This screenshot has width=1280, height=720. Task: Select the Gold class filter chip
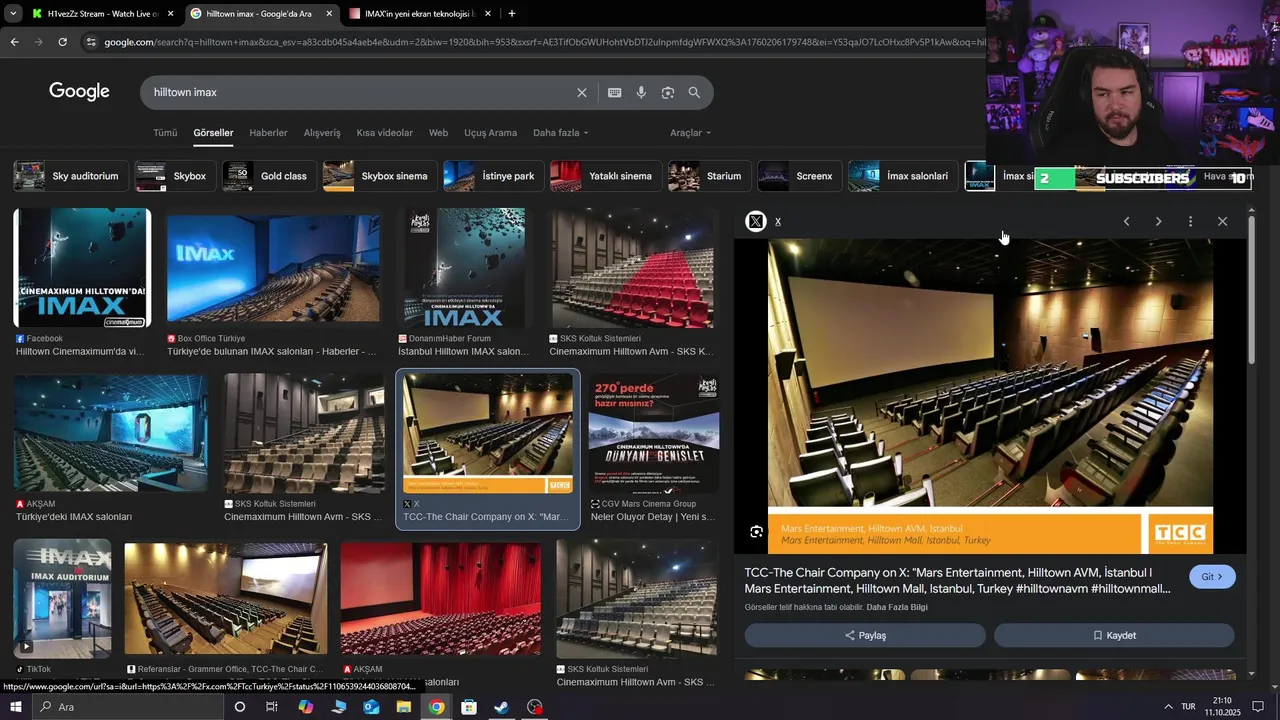tap(269, 176)
